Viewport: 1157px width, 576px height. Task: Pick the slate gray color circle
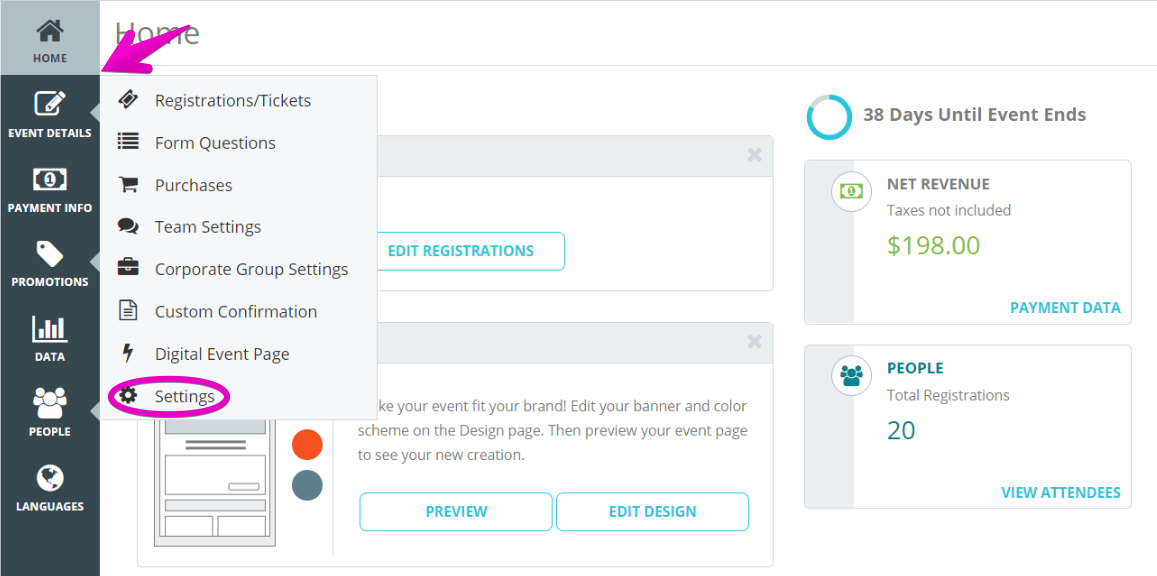307,485
